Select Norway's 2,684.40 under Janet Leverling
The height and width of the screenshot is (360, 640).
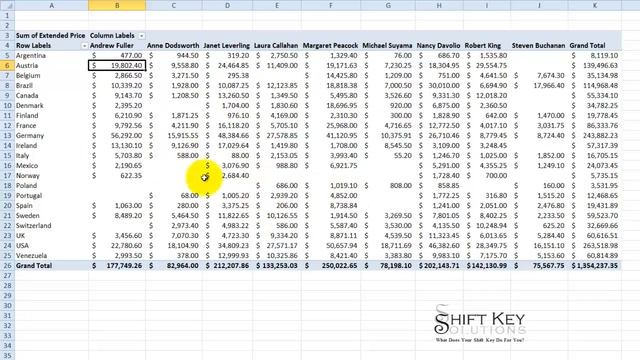(227, 176)
